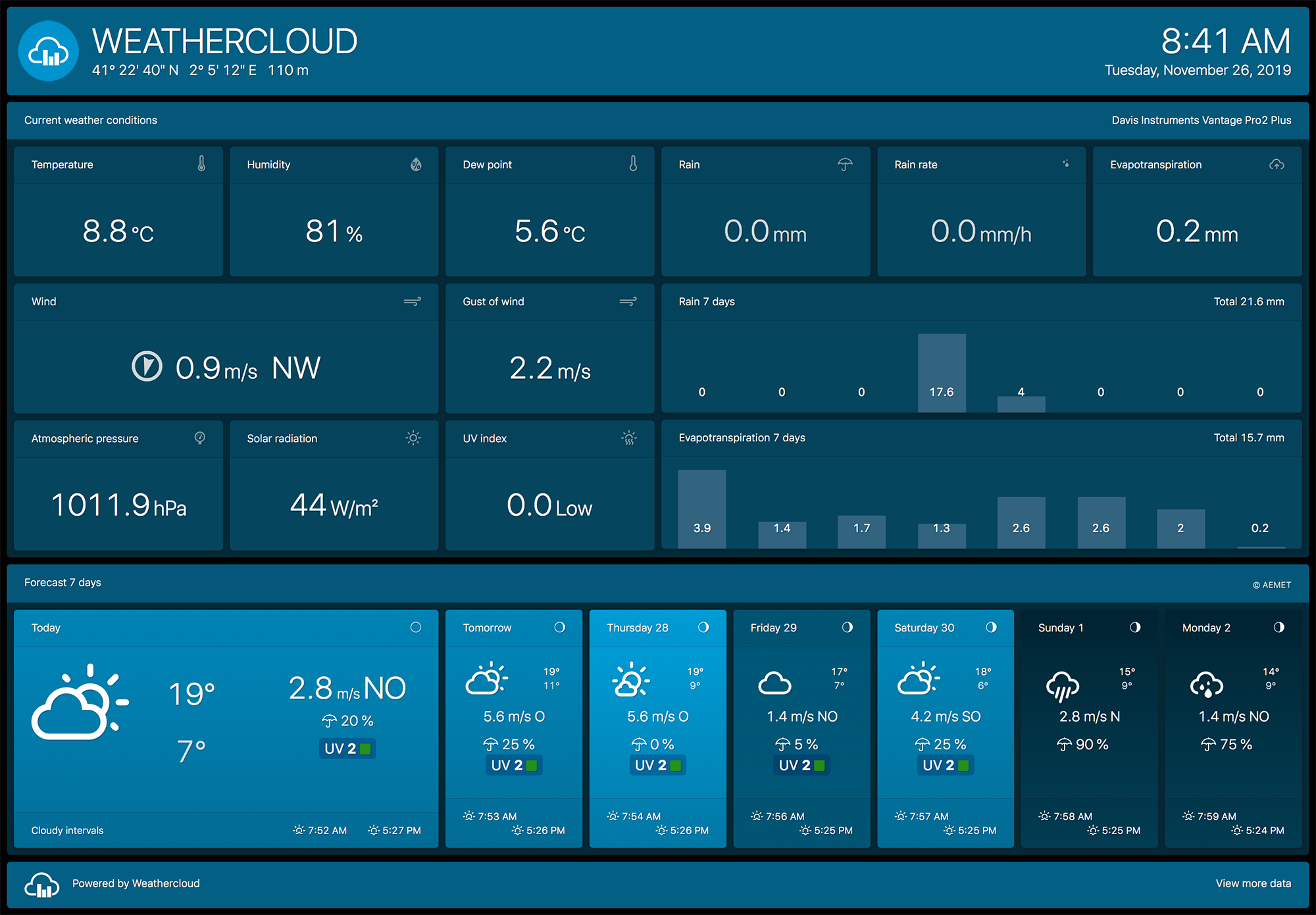
Task: Click the station coordinates text
Action: point(200,70)
